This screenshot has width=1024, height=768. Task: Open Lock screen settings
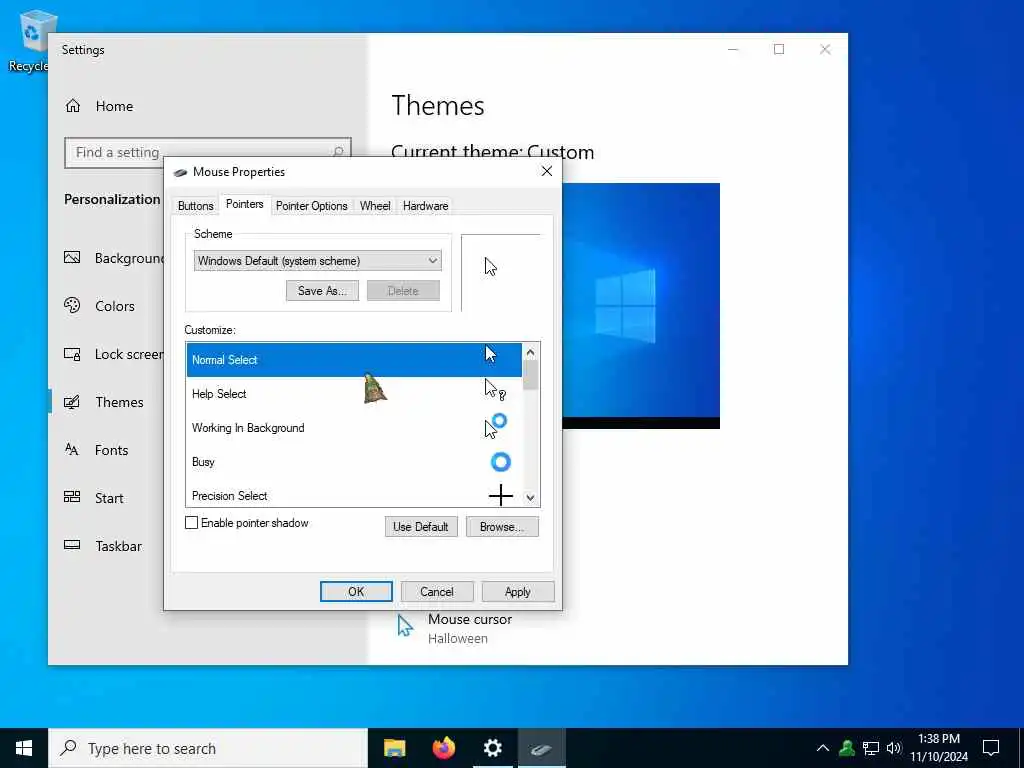[114, 354]
